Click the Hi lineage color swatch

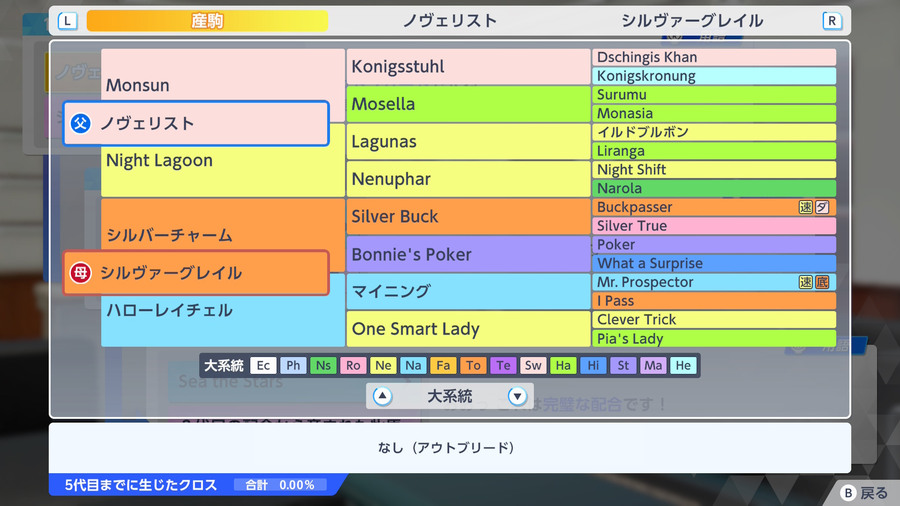593,365
